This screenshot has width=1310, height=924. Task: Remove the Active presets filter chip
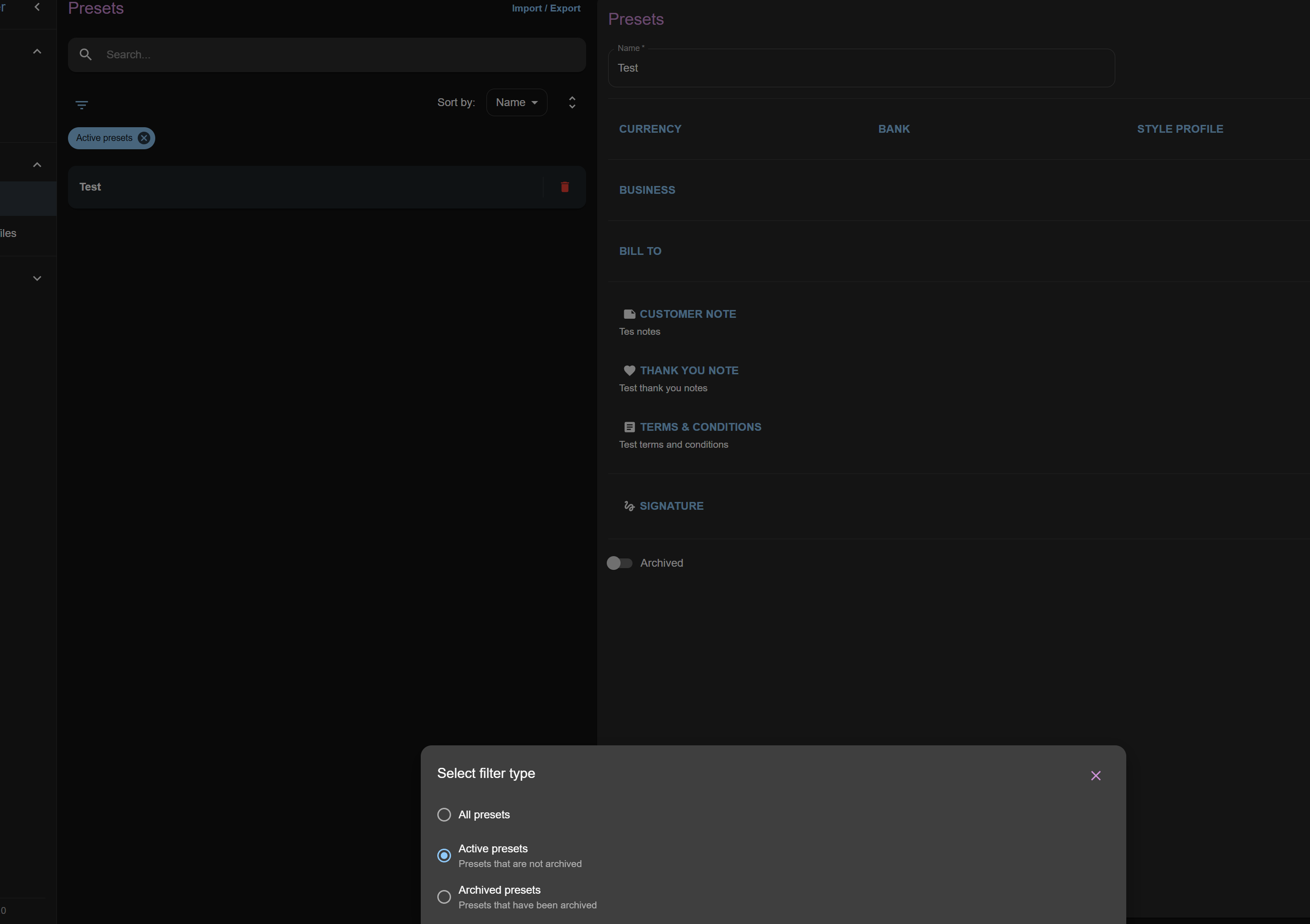coord(144,138)
